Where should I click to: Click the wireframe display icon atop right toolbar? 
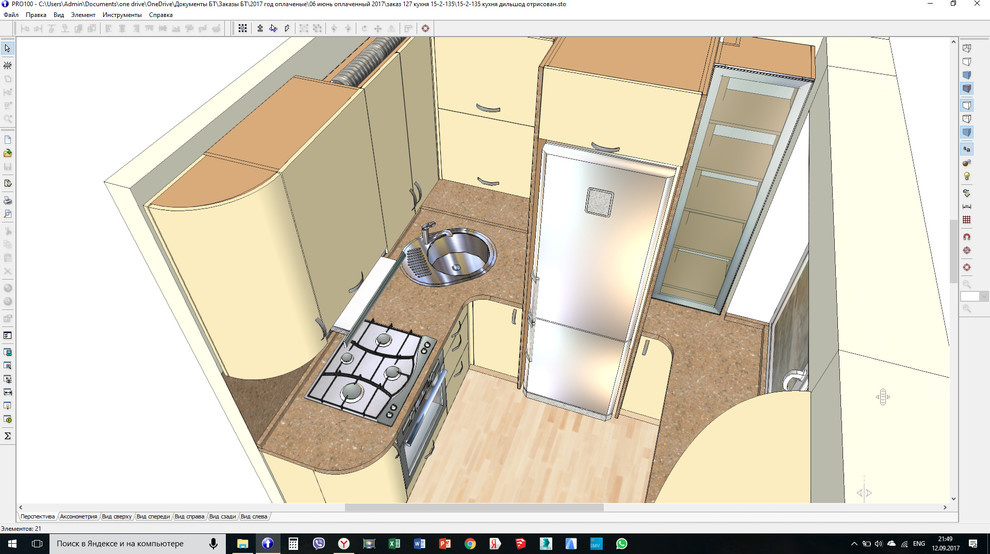pyautogui.click(x=966, y=48)
